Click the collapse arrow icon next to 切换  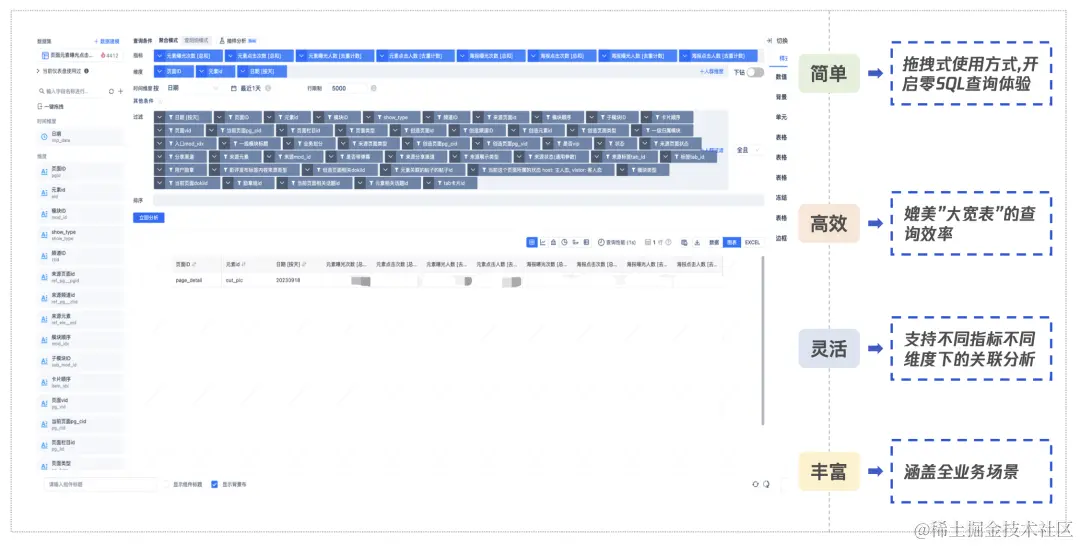pyautogui.click(x=769, y=41)
